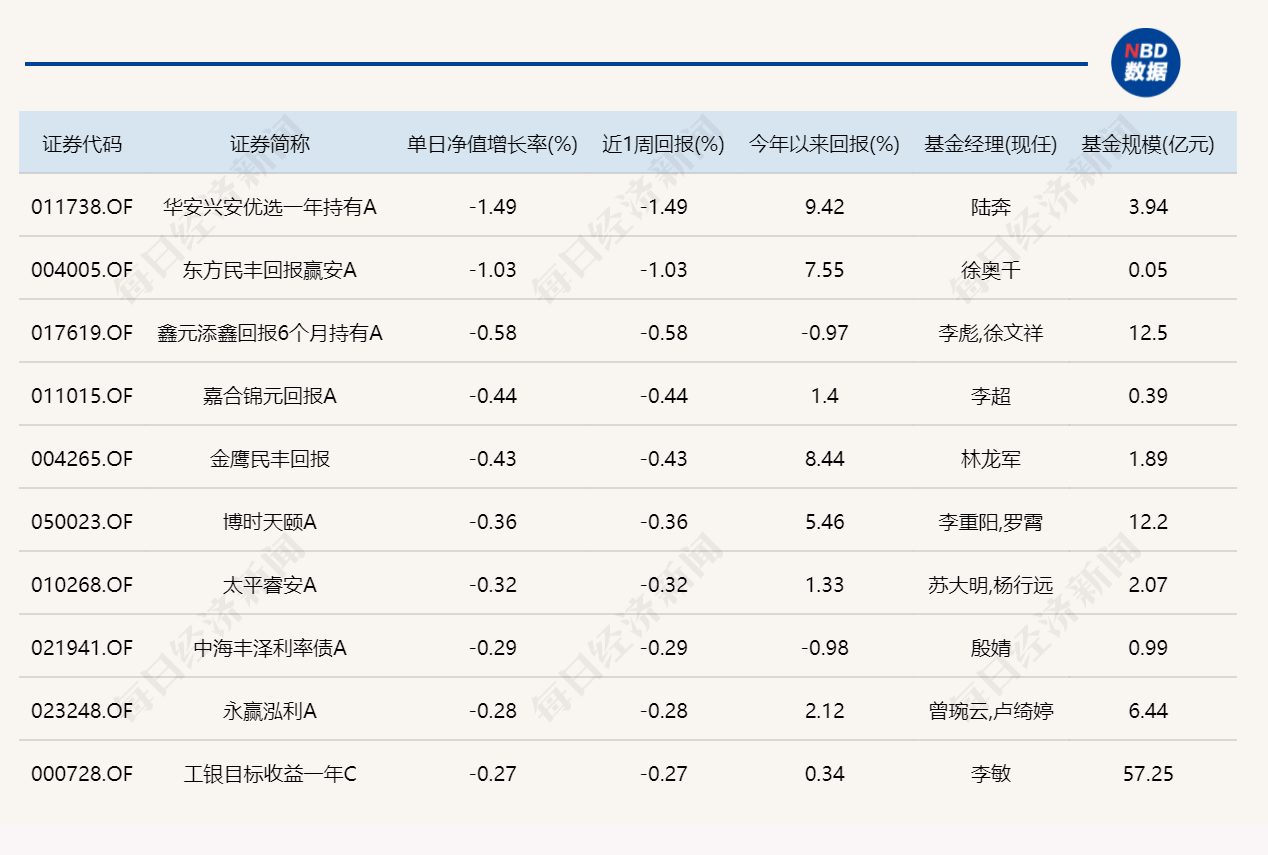Select 鑫元添鑫回报6个月持有A fund name
The width and height of the screenshot is (1268, 855).
[270, 333]
